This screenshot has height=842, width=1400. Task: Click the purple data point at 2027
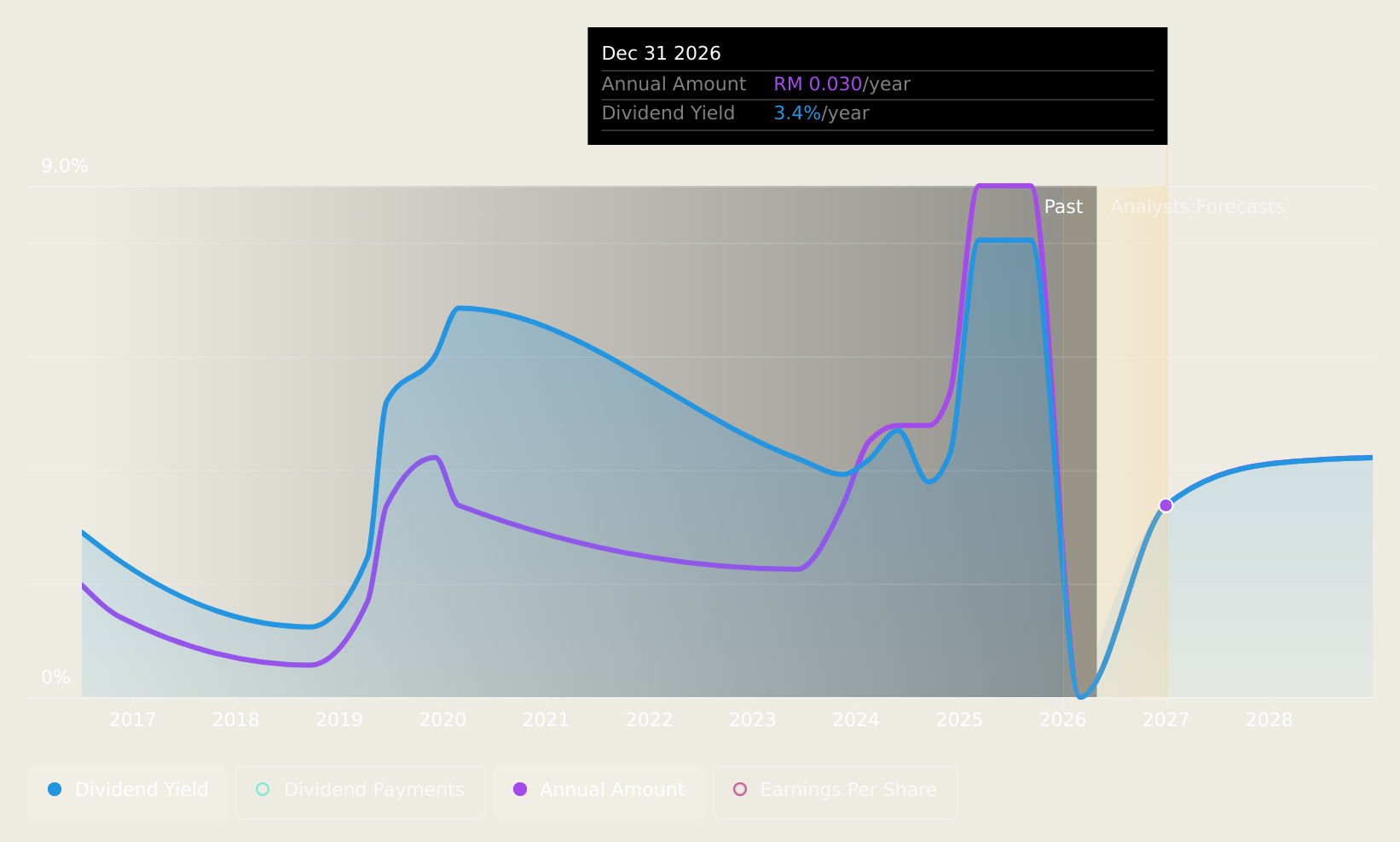(x=1166, y=505)
